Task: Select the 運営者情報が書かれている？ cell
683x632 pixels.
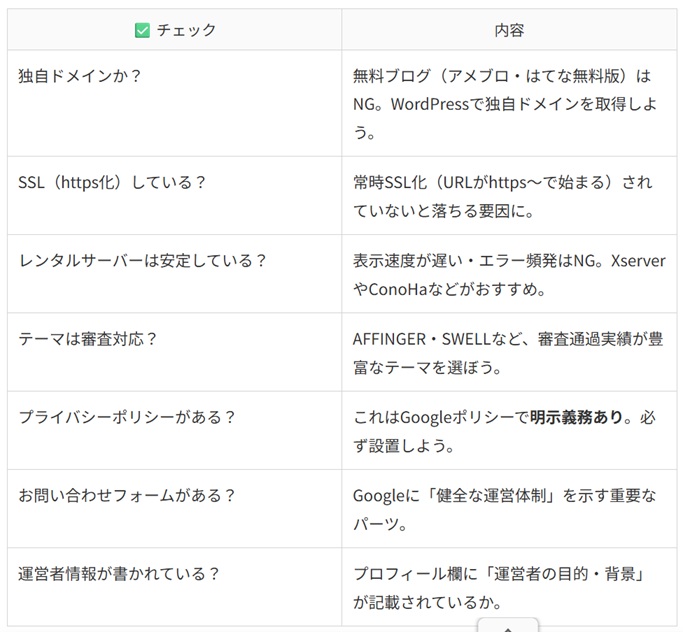Action: pos(119,574)
